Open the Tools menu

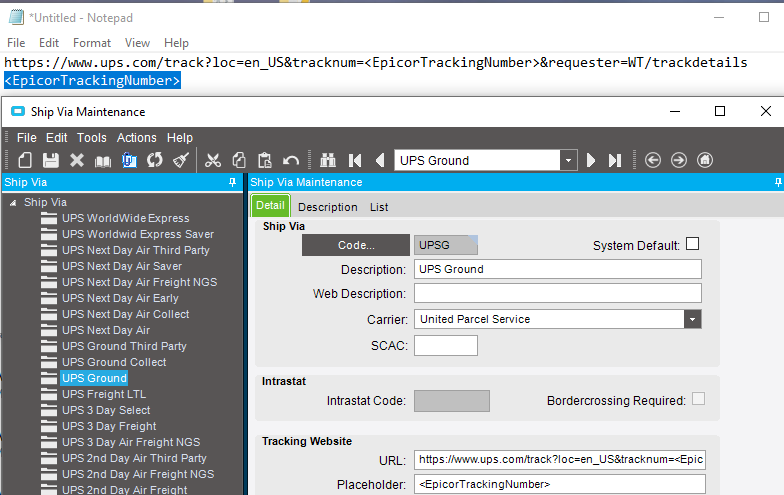coord(92,138)
